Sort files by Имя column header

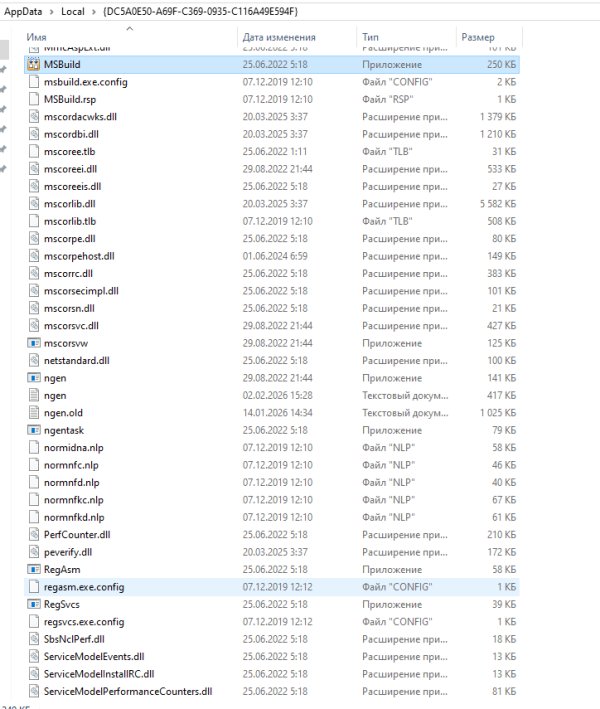point(36,37)
